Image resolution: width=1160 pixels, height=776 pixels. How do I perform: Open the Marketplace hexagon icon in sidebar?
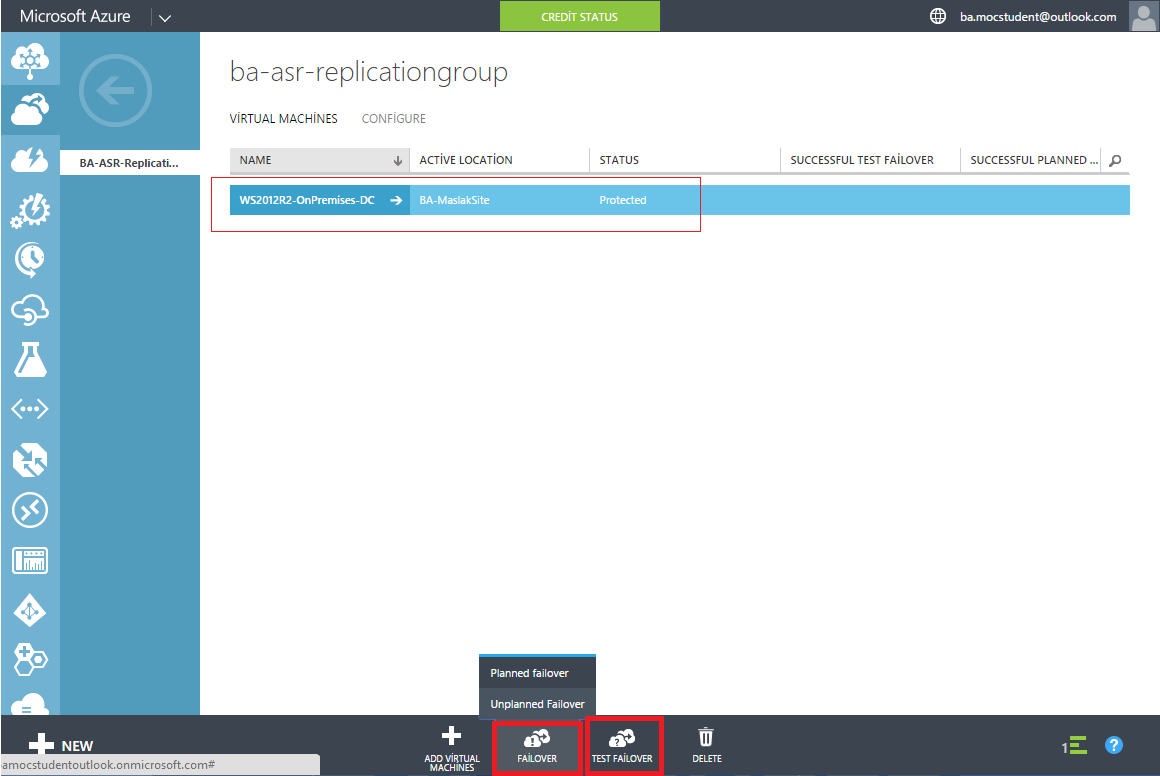[x=30, y=660]
